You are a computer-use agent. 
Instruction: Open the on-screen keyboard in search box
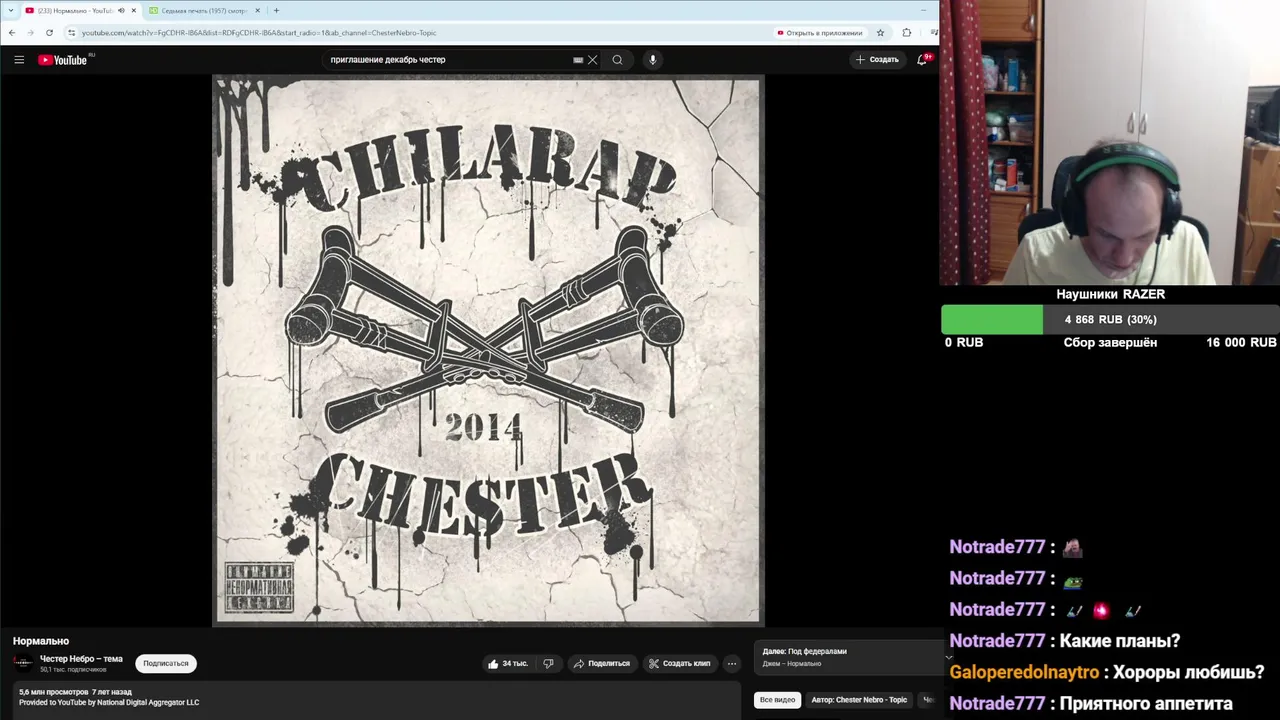[578, 60]
